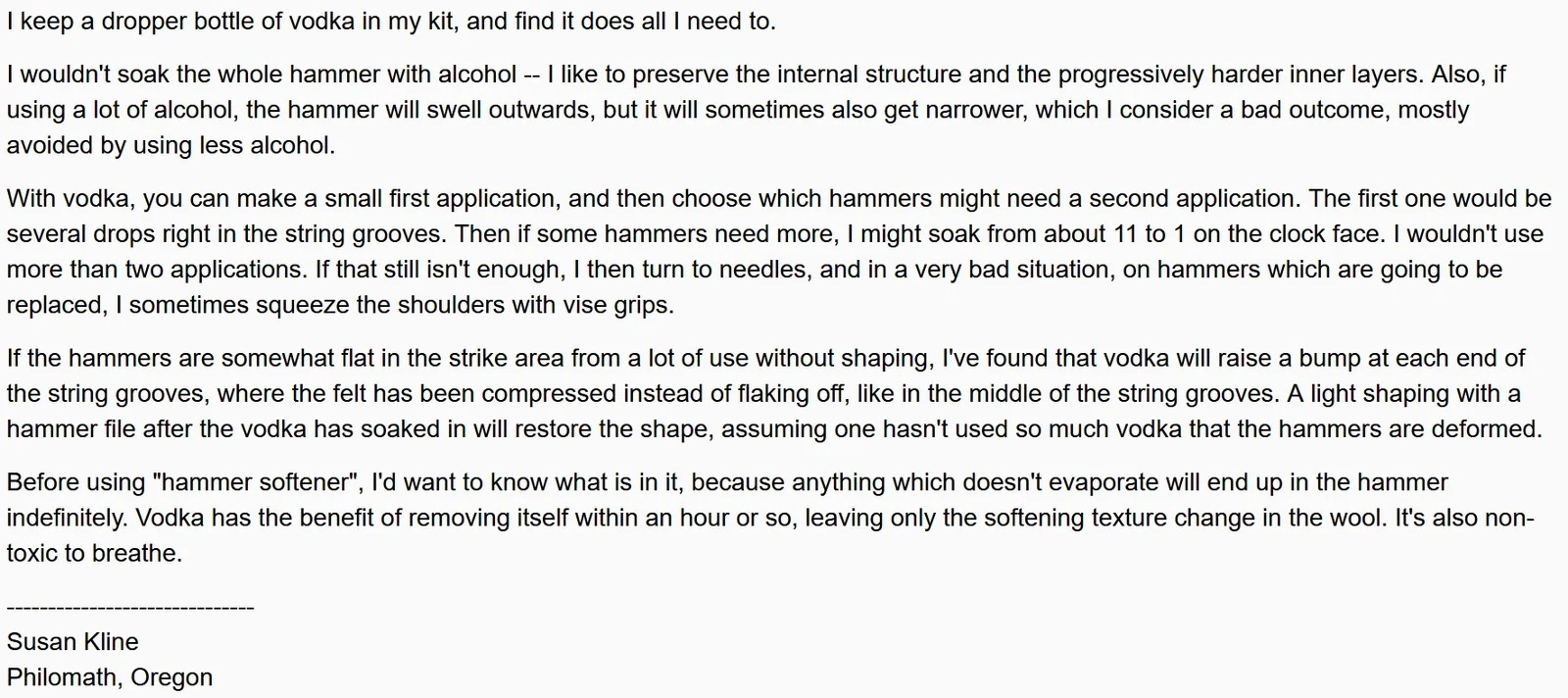Click the paragraph starting "With vodka, you can"
The image size is (1568, 698).
tap(779, 252)
